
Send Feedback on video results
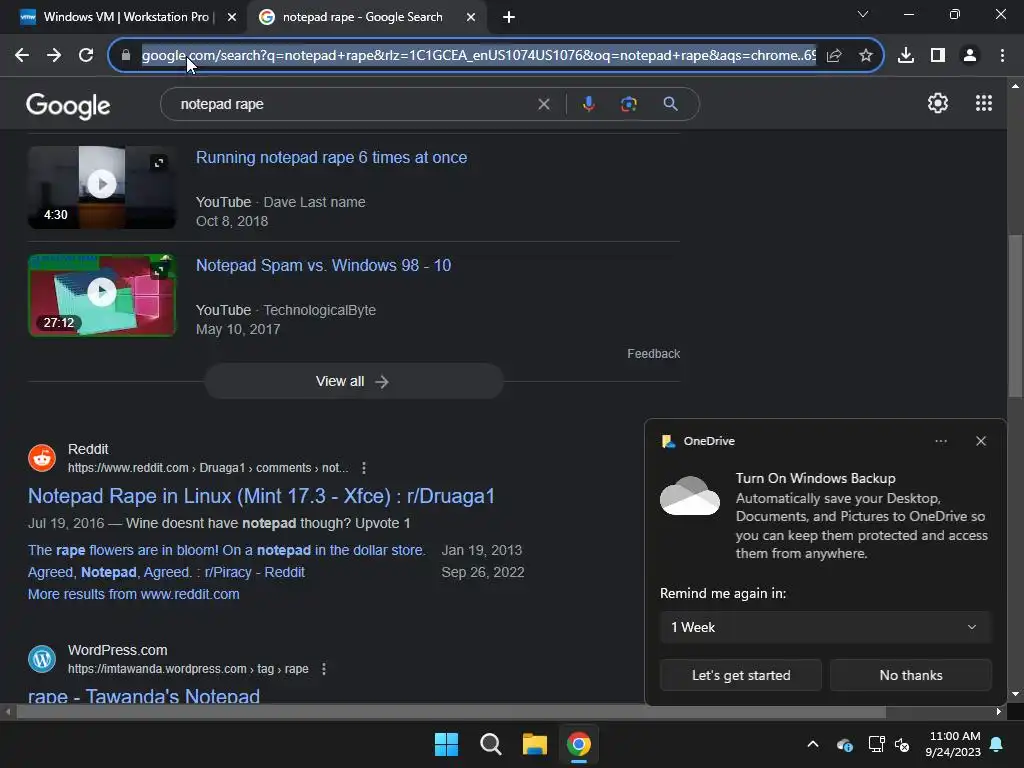click(x=653, y=354)
